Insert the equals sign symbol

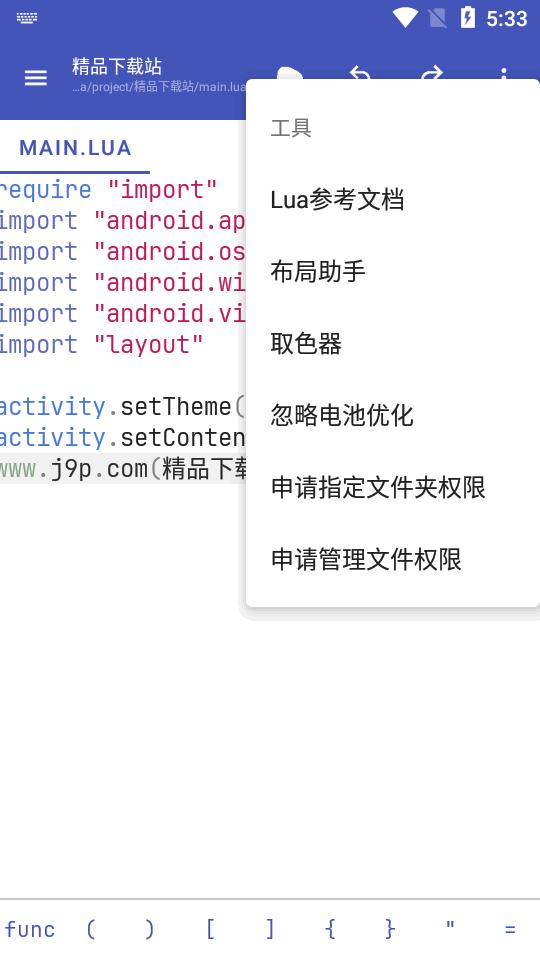point(510,929)
